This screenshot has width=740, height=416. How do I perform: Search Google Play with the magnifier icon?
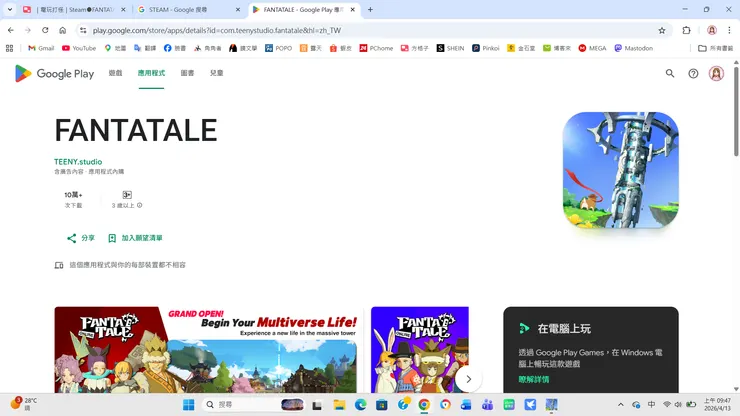click(x=670, y=73)
